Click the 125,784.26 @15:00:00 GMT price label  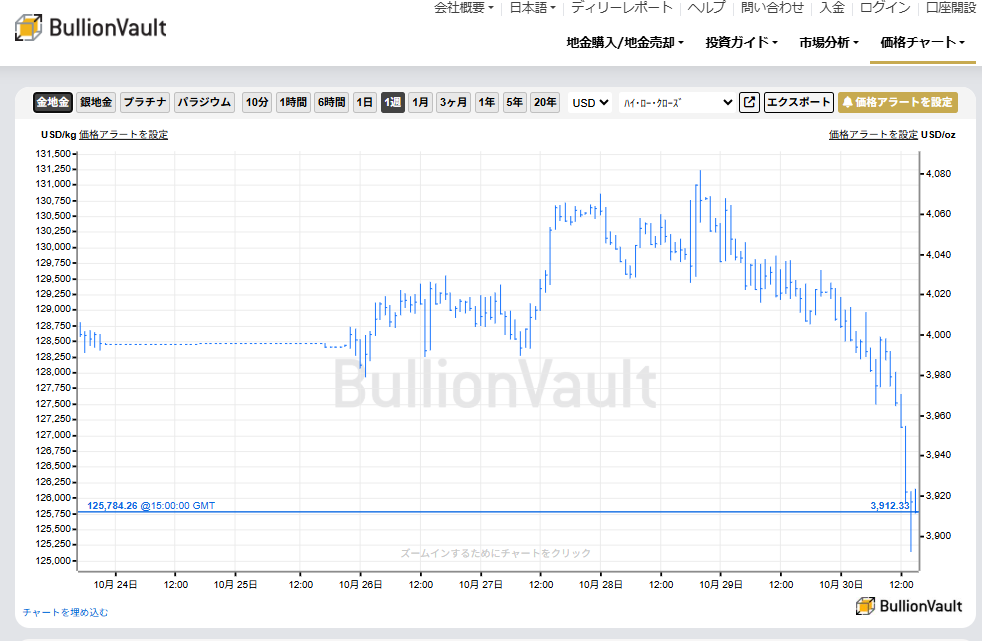151,506
